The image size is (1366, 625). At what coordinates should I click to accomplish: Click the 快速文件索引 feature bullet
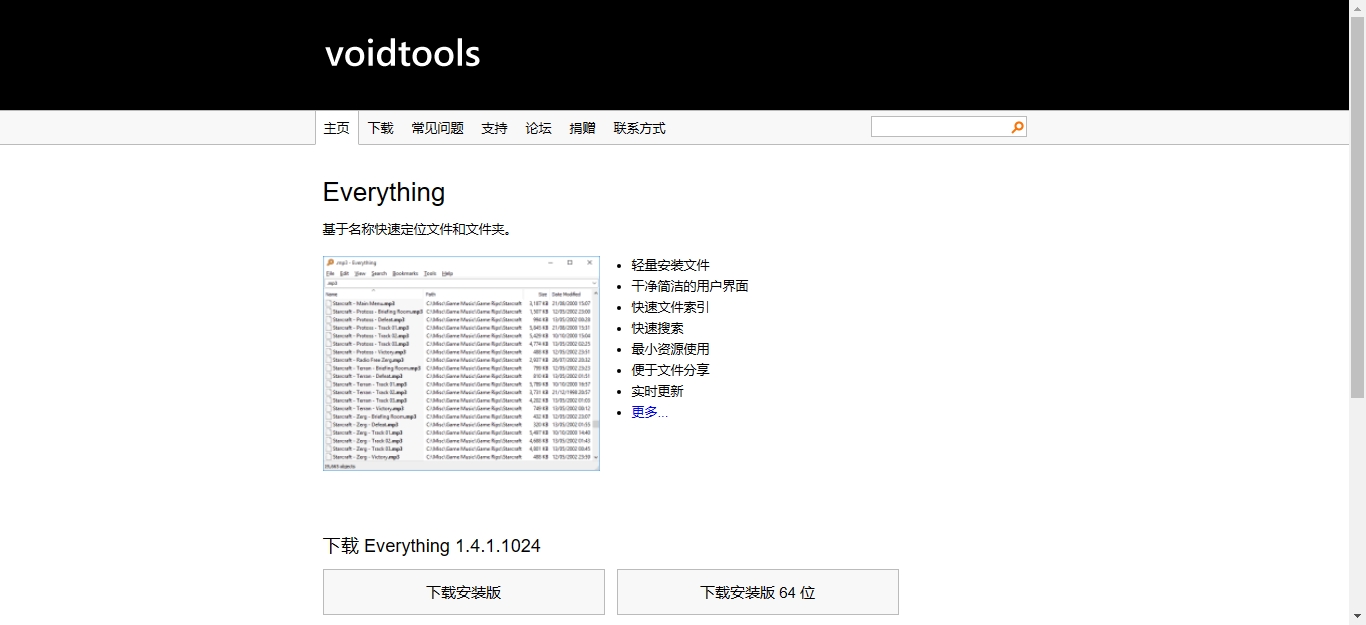coord(671,307)
